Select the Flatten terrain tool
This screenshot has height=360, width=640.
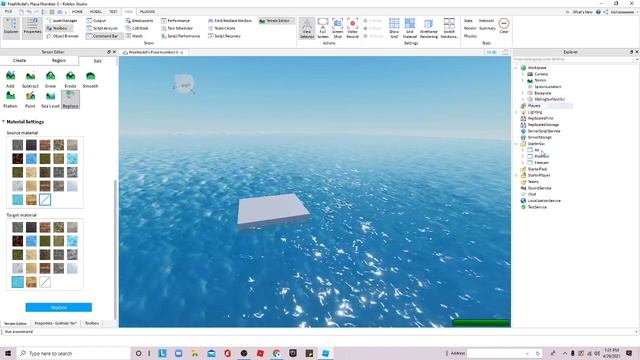(x=10, y=99)
